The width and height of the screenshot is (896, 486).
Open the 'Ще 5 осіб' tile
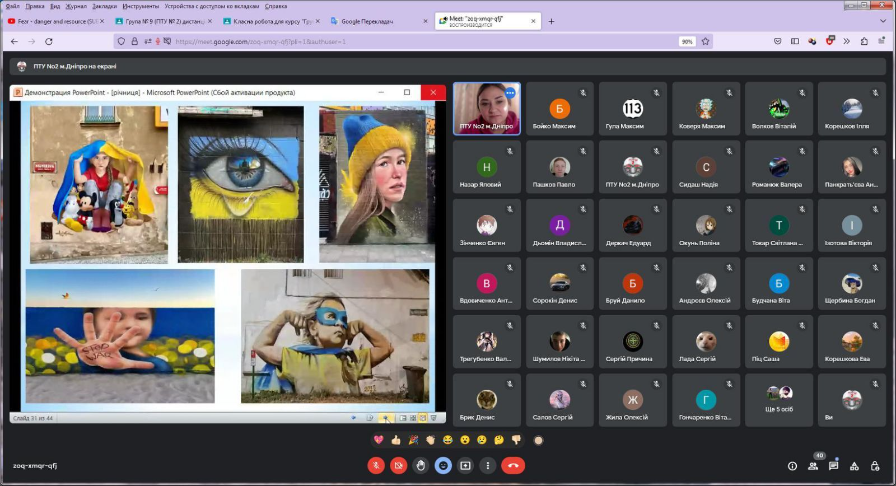[x=779, y=400]
